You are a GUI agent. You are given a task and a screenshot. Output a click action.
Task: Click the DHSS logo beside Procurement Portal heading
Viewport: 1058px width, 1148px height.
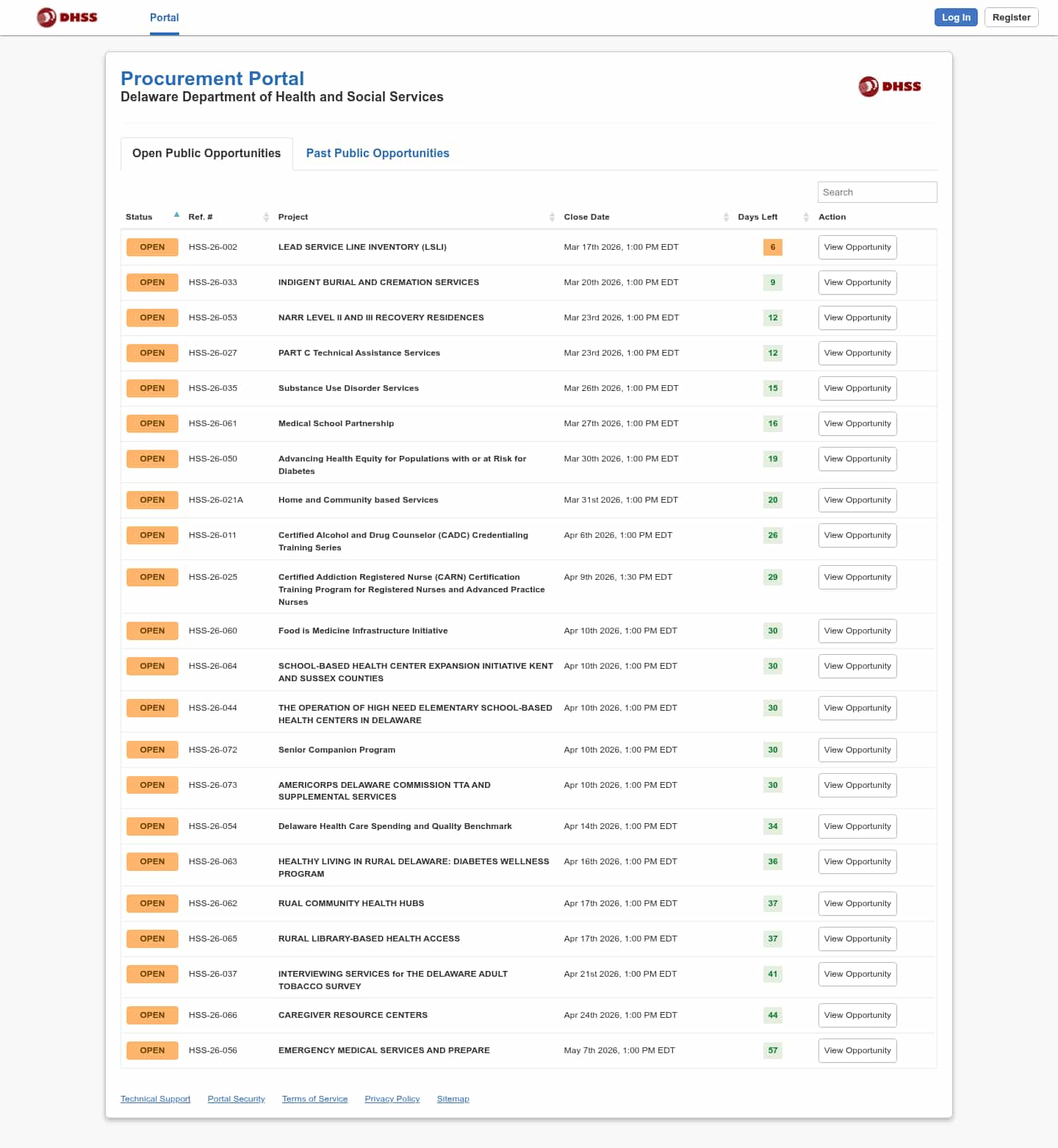click(889, 87)
